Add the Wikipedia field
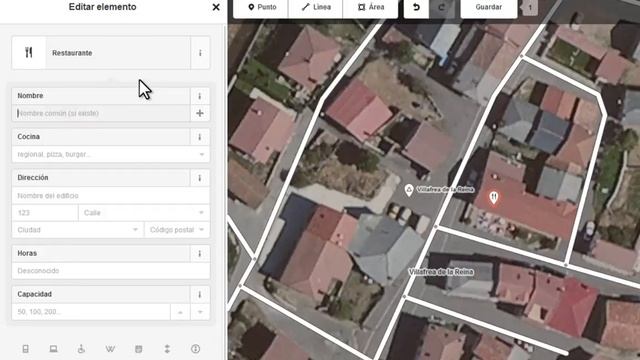640x360 pixels. [110, 349]
